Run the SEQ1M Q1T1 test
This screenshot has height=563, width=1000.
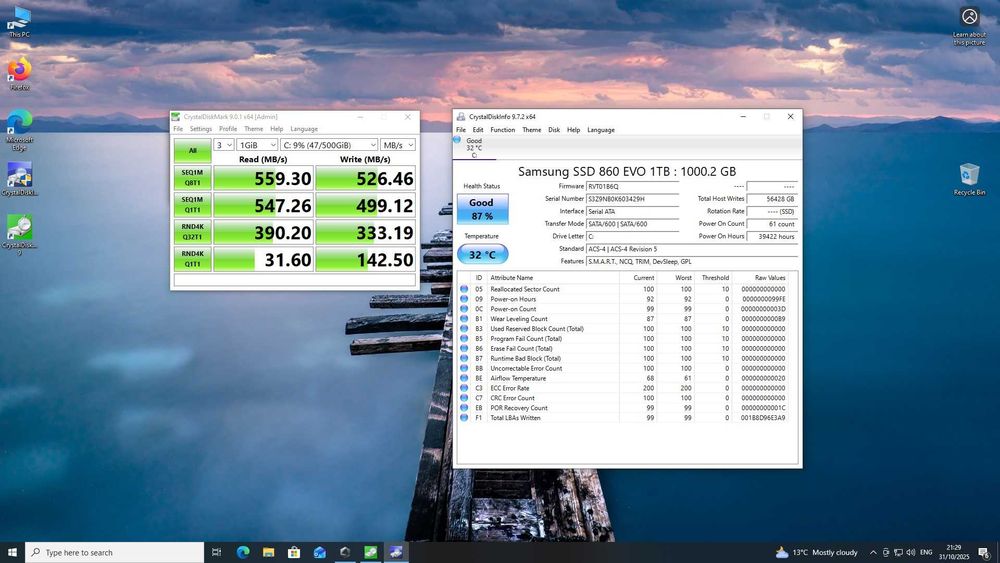[x=193, y=205]
